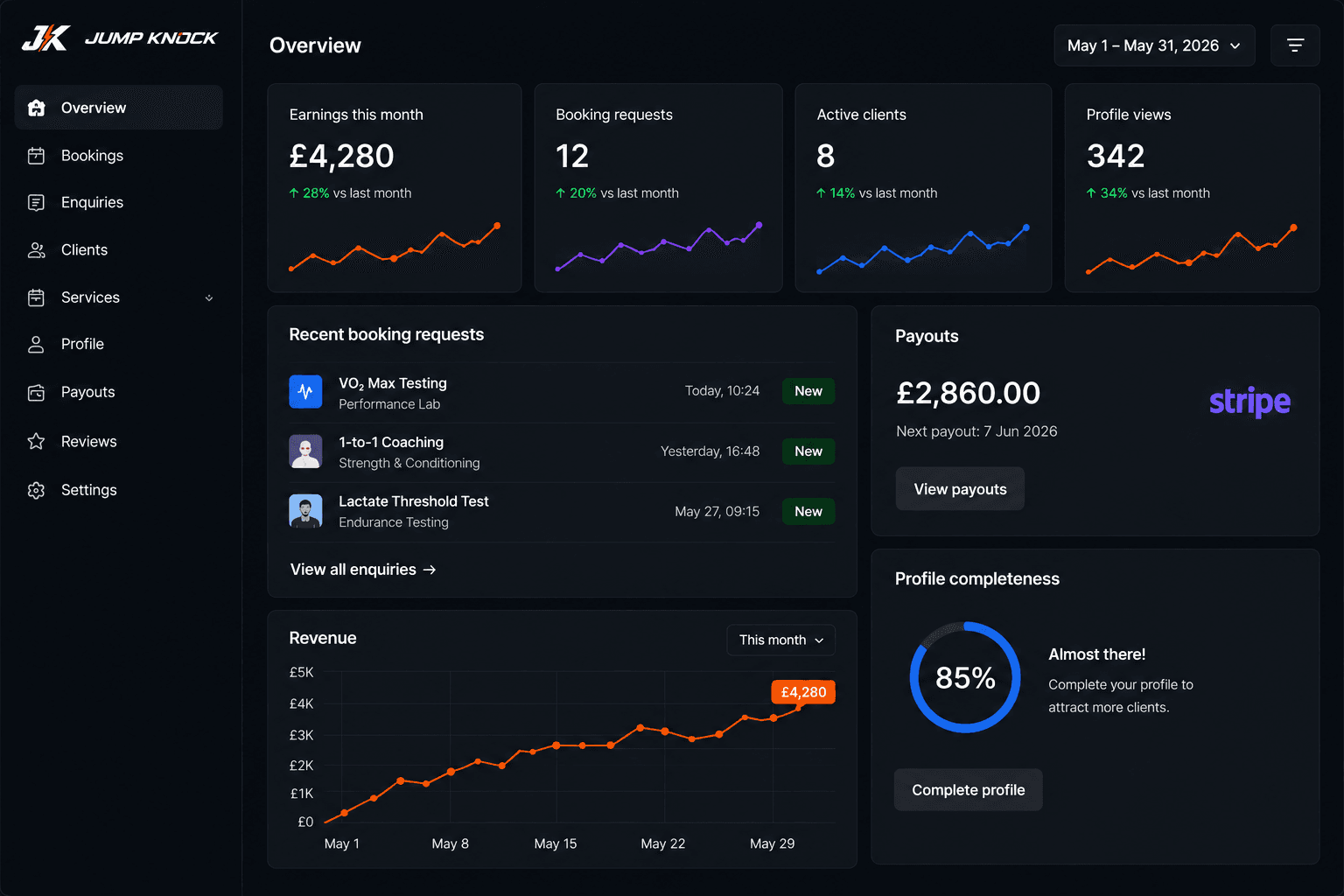Click the £4,280 revenue chart tooltip

pyautogui.click(x=803, y=692)
